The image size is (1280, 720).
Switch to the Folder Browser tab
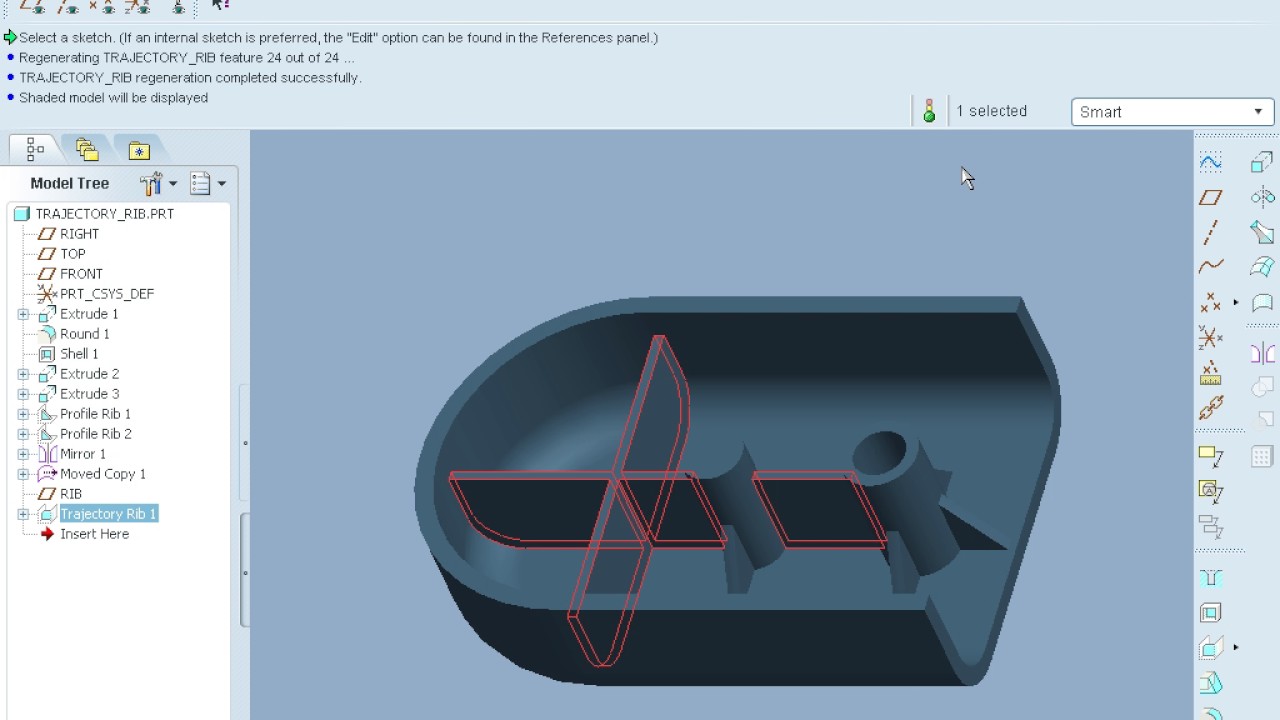tap(87, 150)
